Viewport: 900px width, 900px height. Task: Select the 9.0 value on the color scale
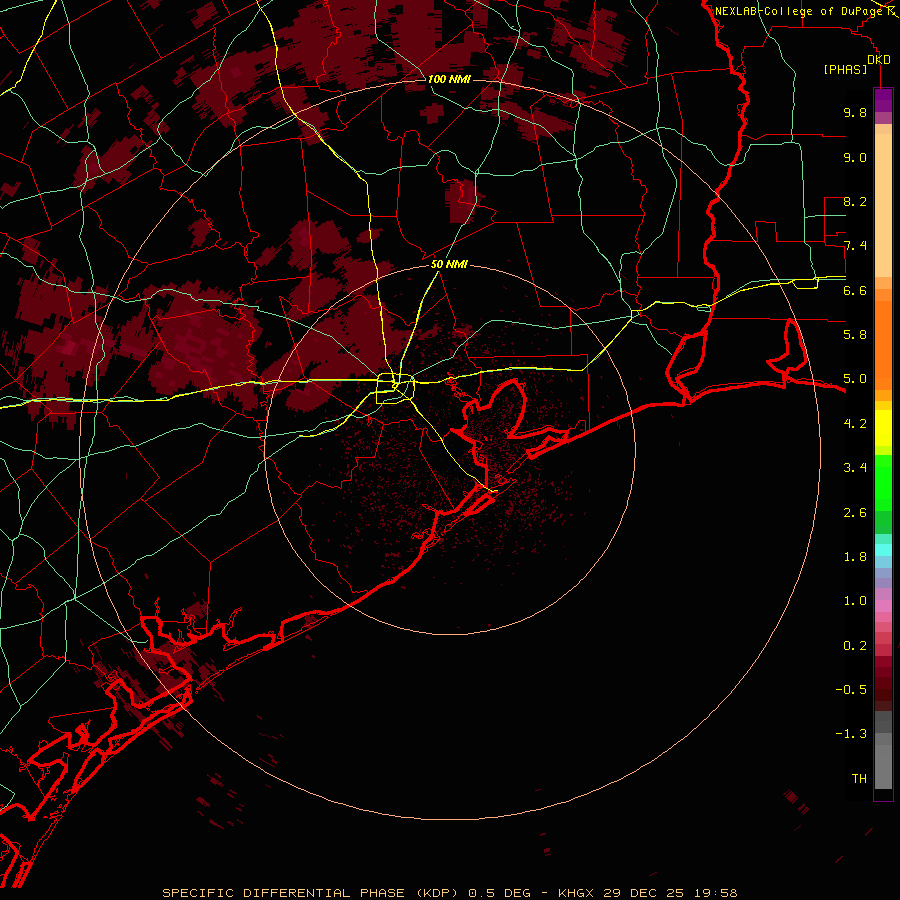click(x=855, y=157)
